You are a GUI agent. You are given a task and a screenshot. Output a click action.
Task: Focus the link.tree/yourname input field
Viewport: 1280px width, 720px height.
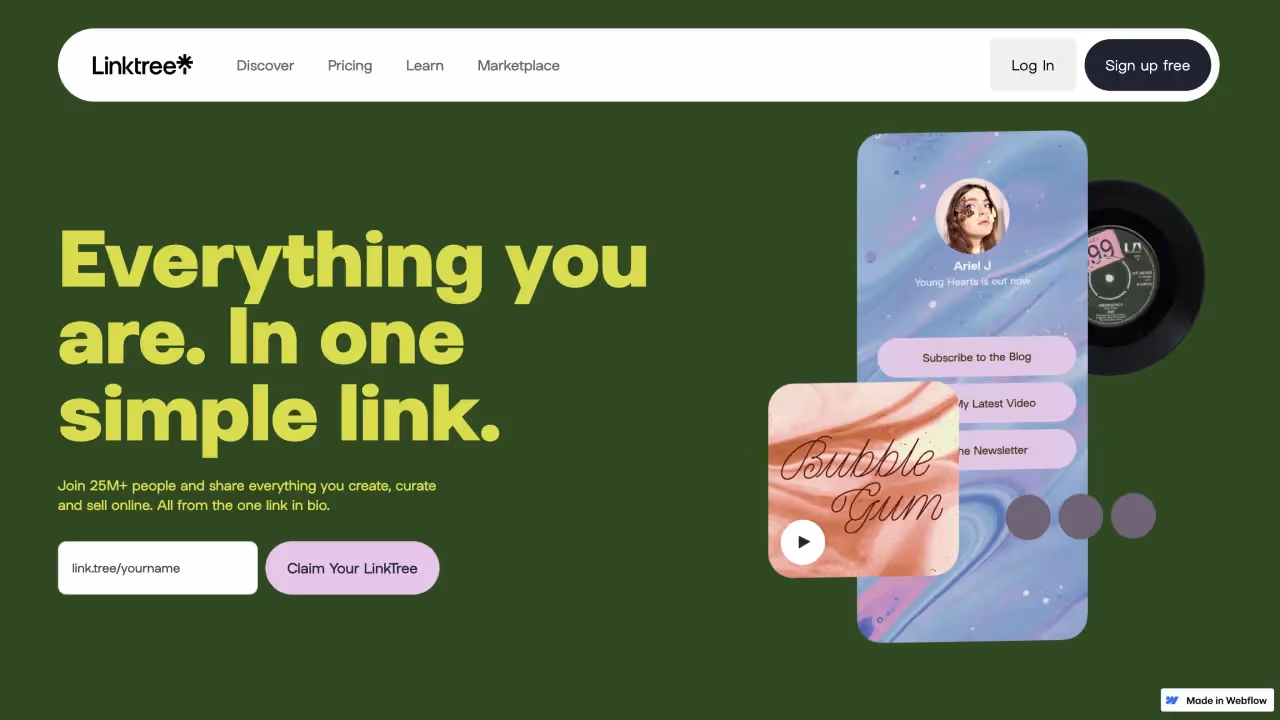158,568
